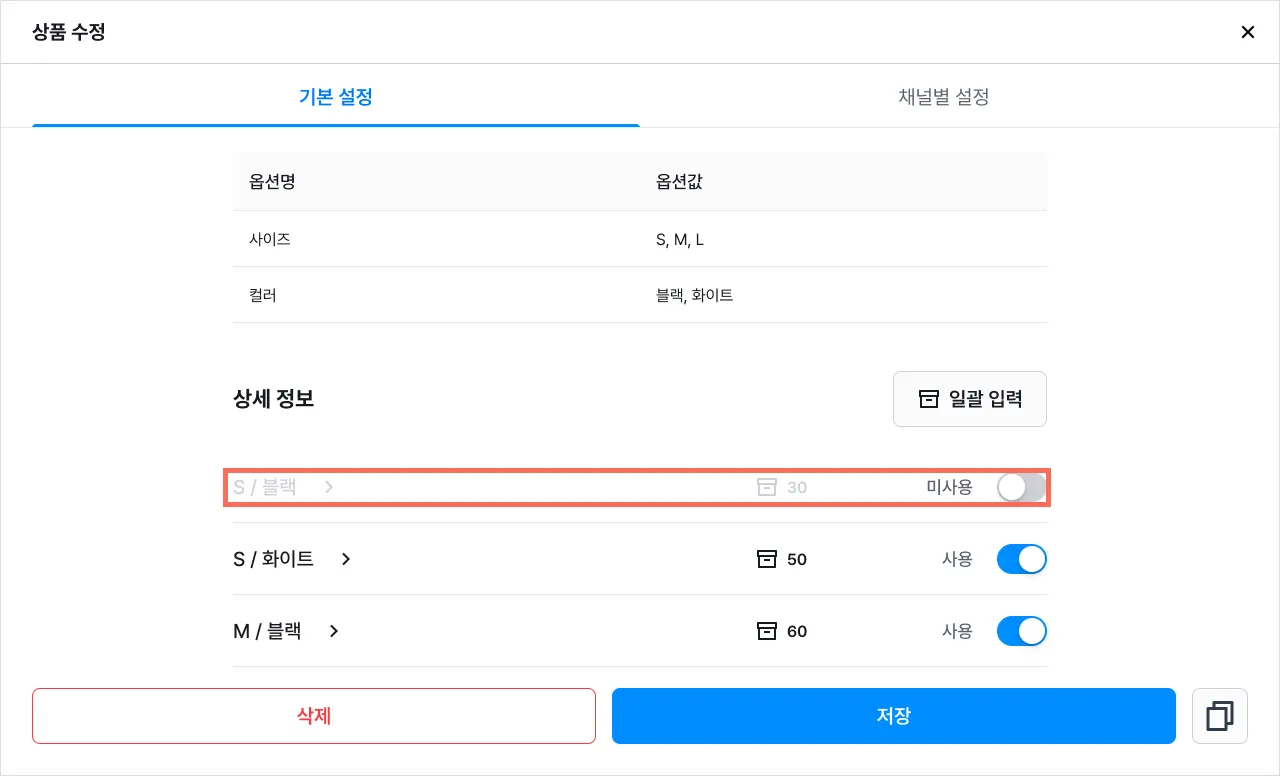Expand the S / 화이트 option chevron
The image size is (1280, 776).
point(346,559)
